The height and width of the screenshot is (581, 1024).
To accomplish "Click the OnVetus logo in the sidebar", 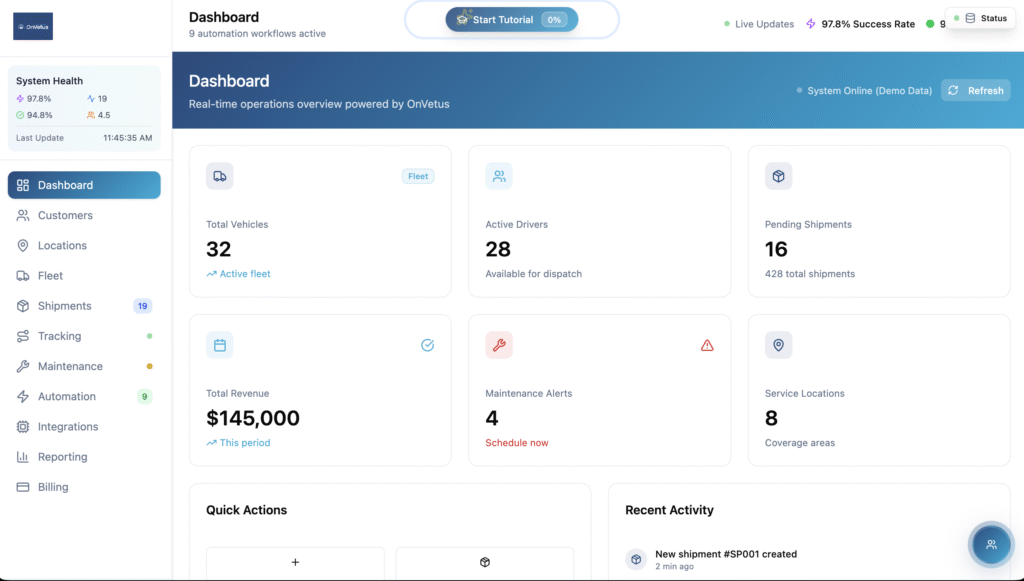I will [33, 26].
